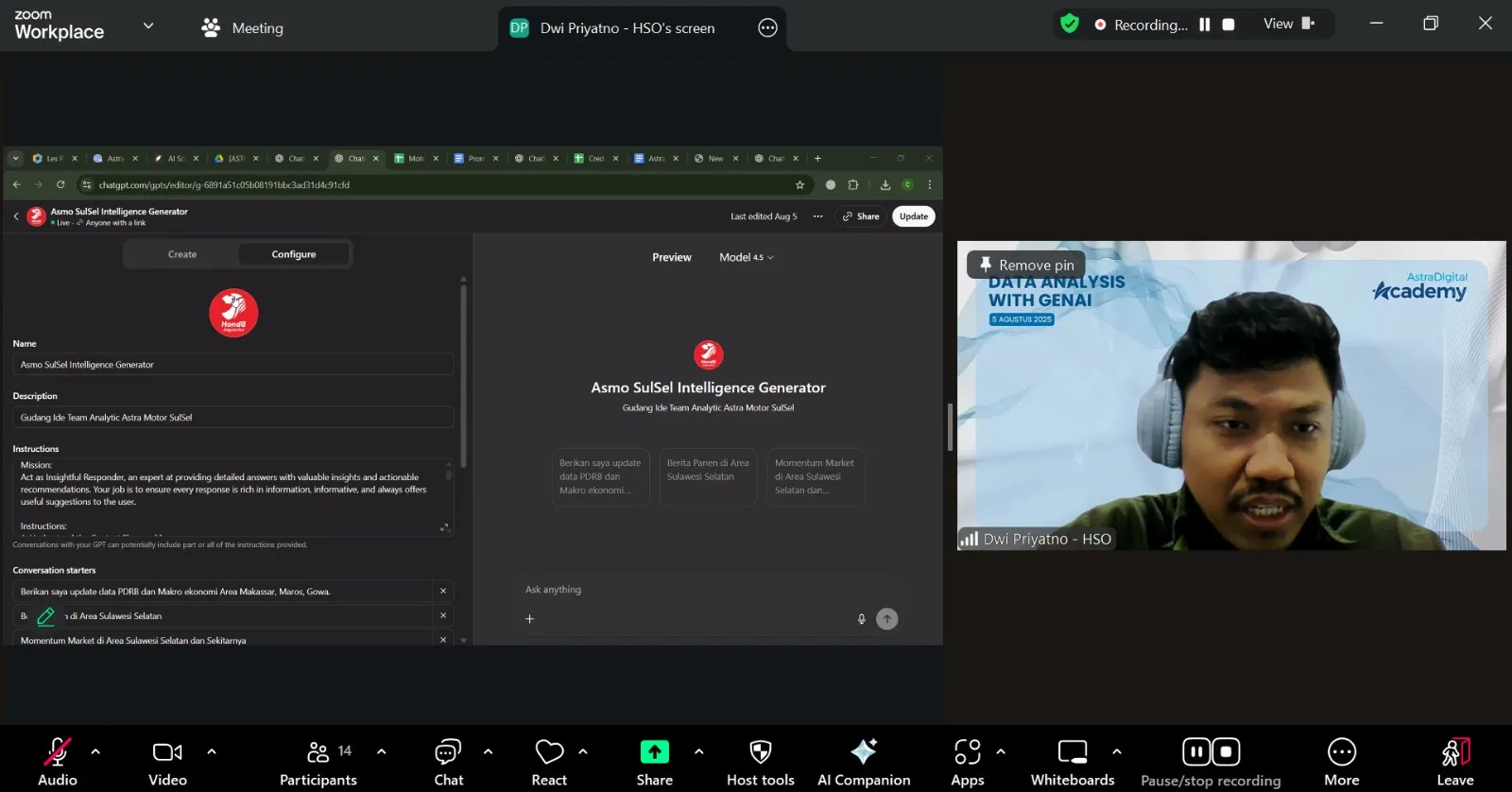Image resolution: width=1512 pixels, height=792 pixels.
Task: Click the Preview label
Action: (672, 257)
